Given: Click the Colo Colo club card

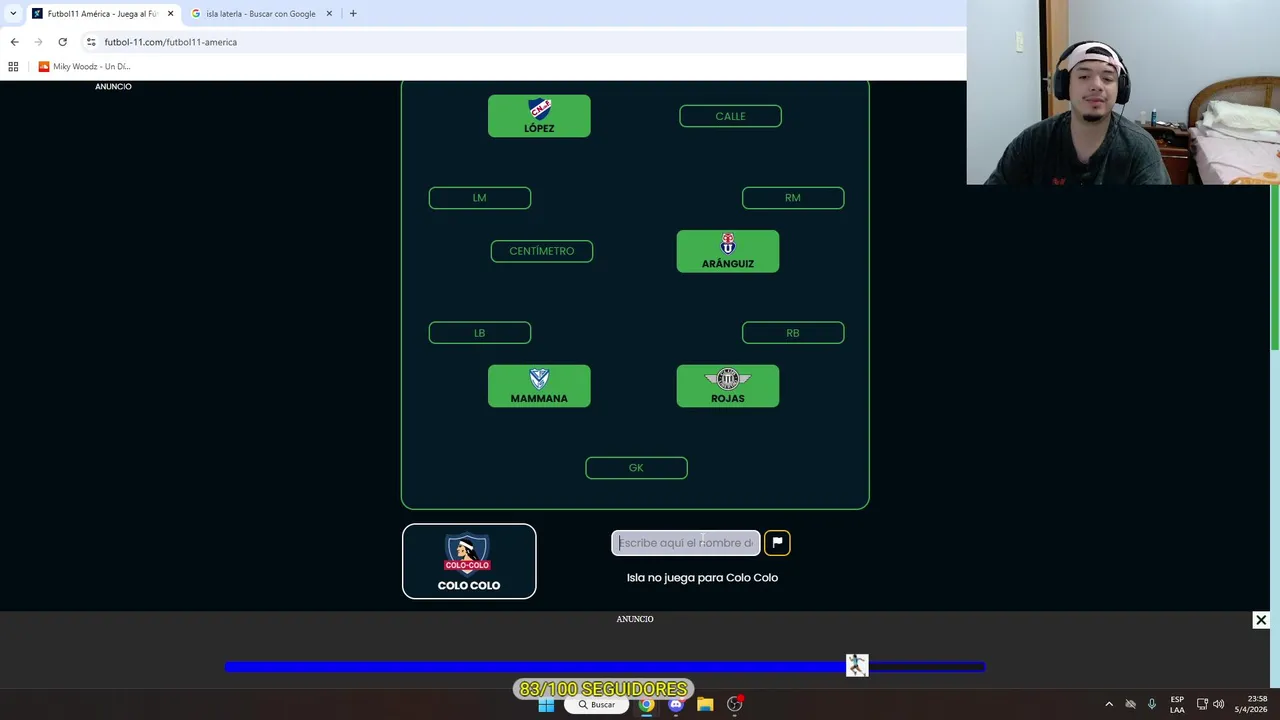Looking at the screenshot, I should pyautogui.click(x=469, y=561).
